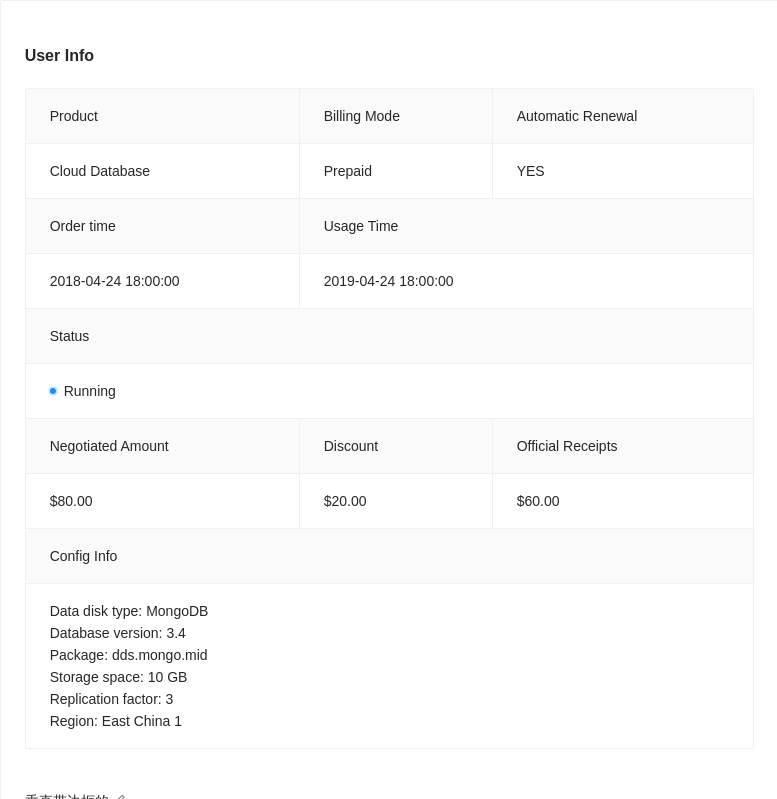Click the Config Info header cell

(83, 556)
